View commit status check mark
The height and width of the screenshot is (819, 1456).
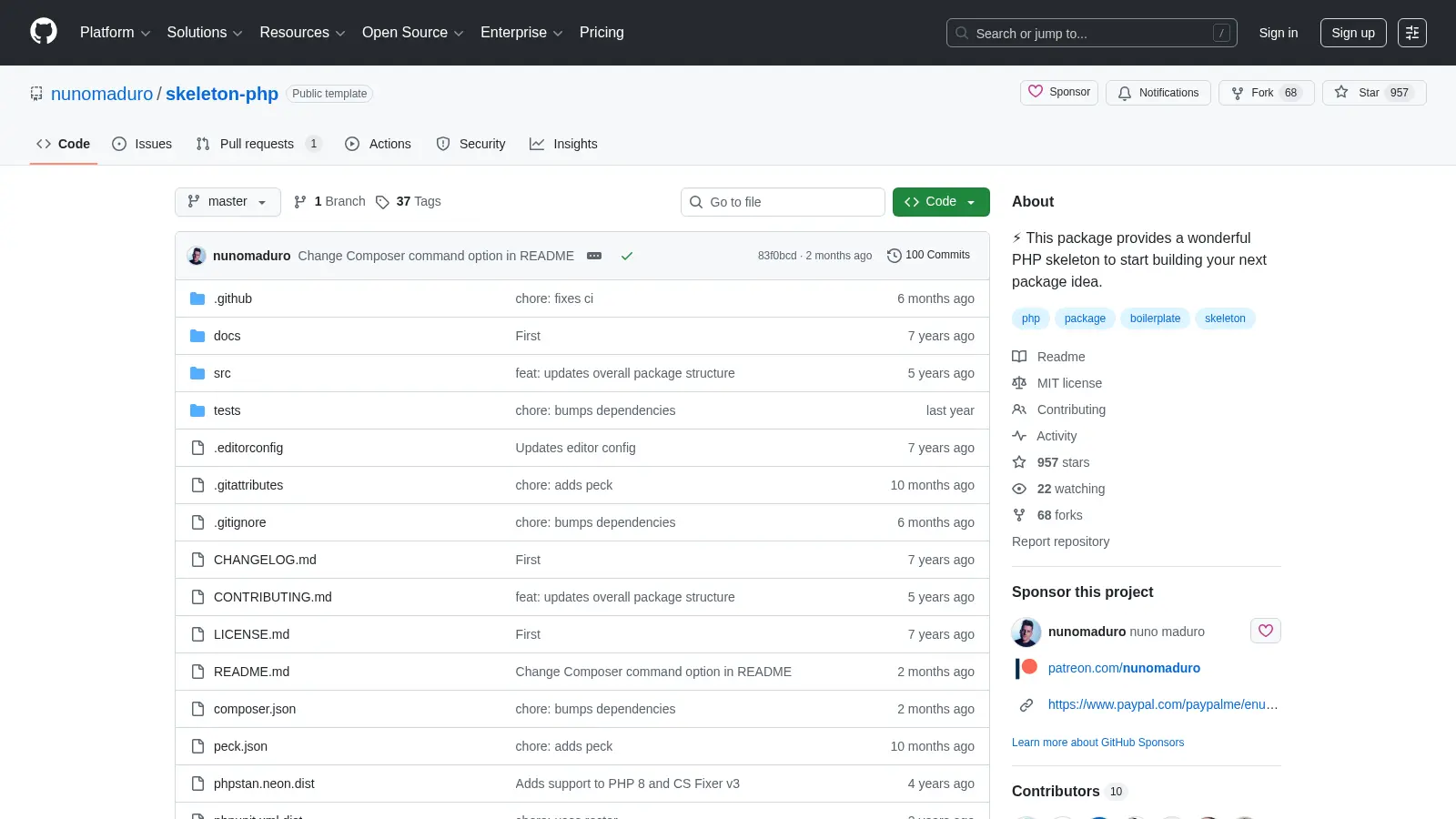pos(627,256)
